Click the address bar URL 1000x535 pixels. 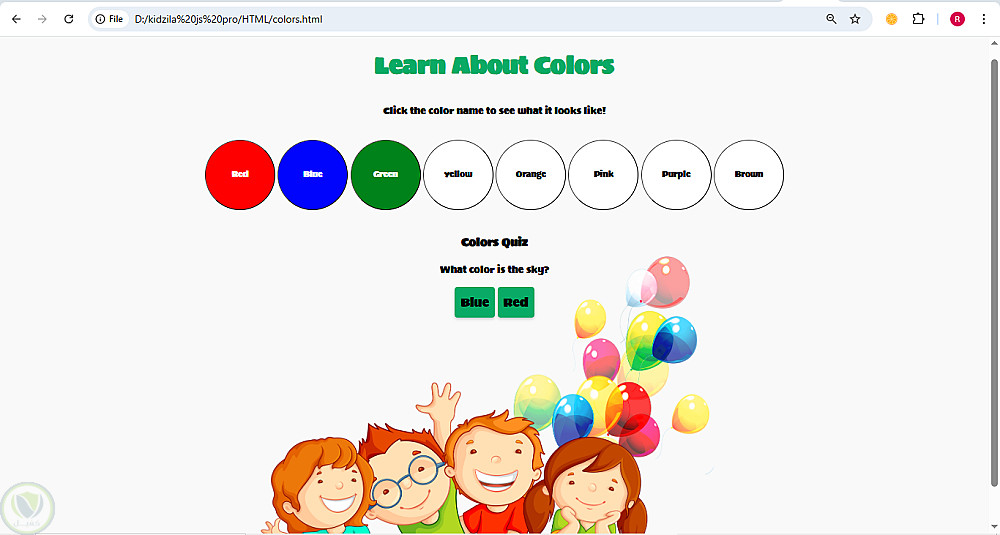pos(228,19)
